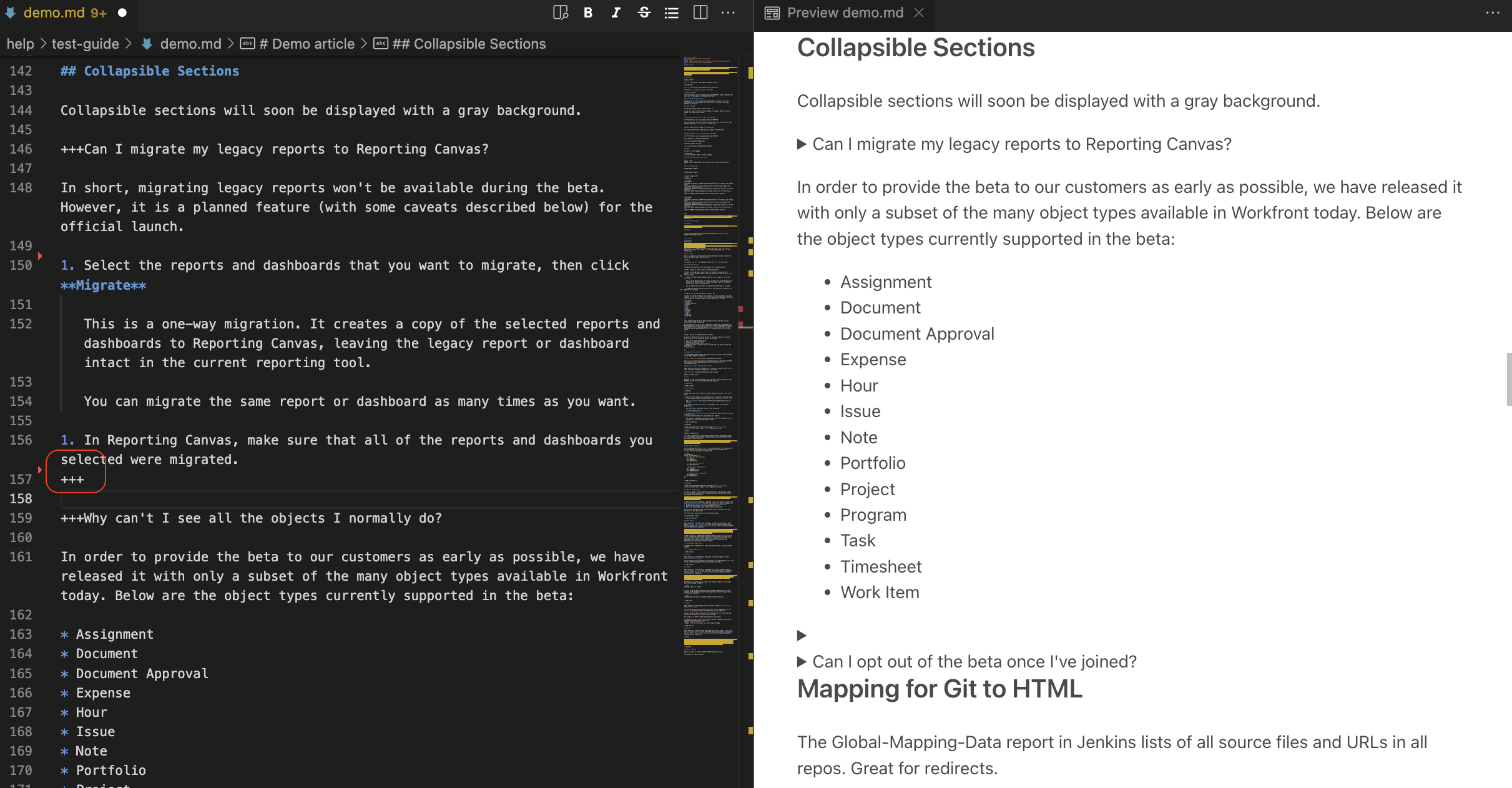The image size is (1512, 788).
Task: Open the '## Collapsible Sections' breadcrumb dropdown
Action: coord(469,44)
